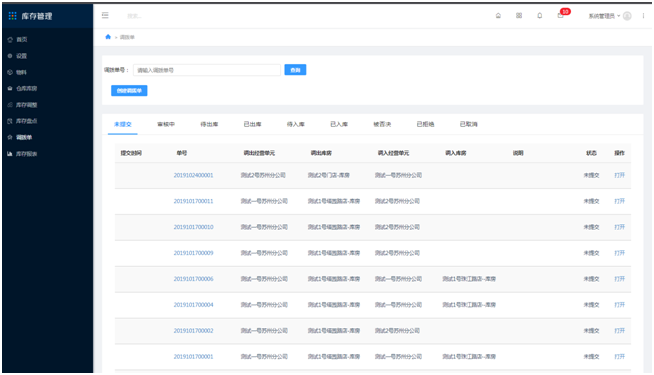Image resolution: width=654 pixels, height=375 pixels.
Task: Switch to the 审核中 tab
Action: [166, 124]
